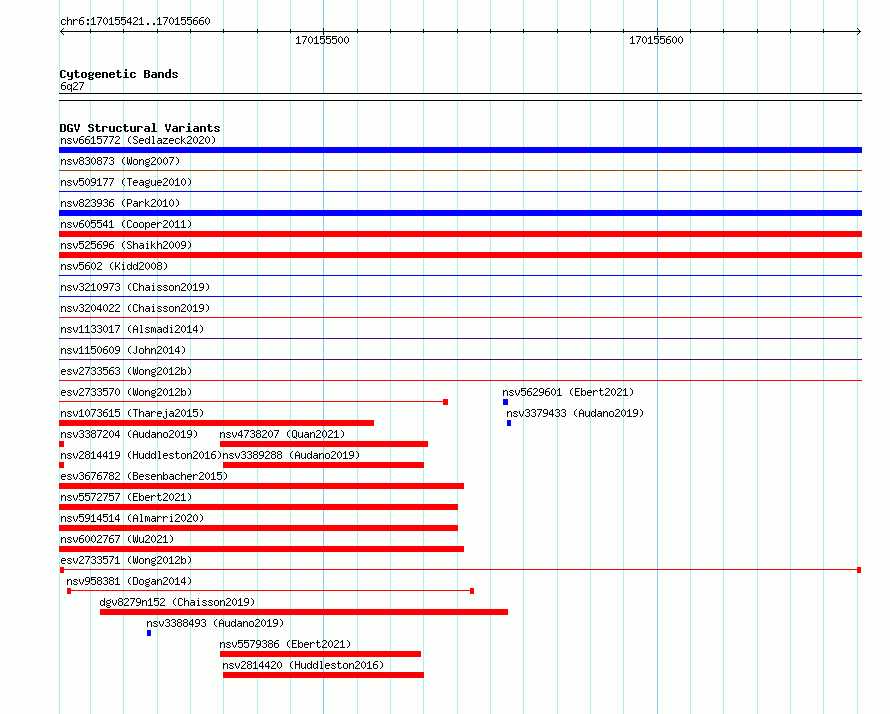The width and height of the screenshot is (890, 714).
Task: Open nsv509177 (Teague2010) variant label
Action: [126, 182]
